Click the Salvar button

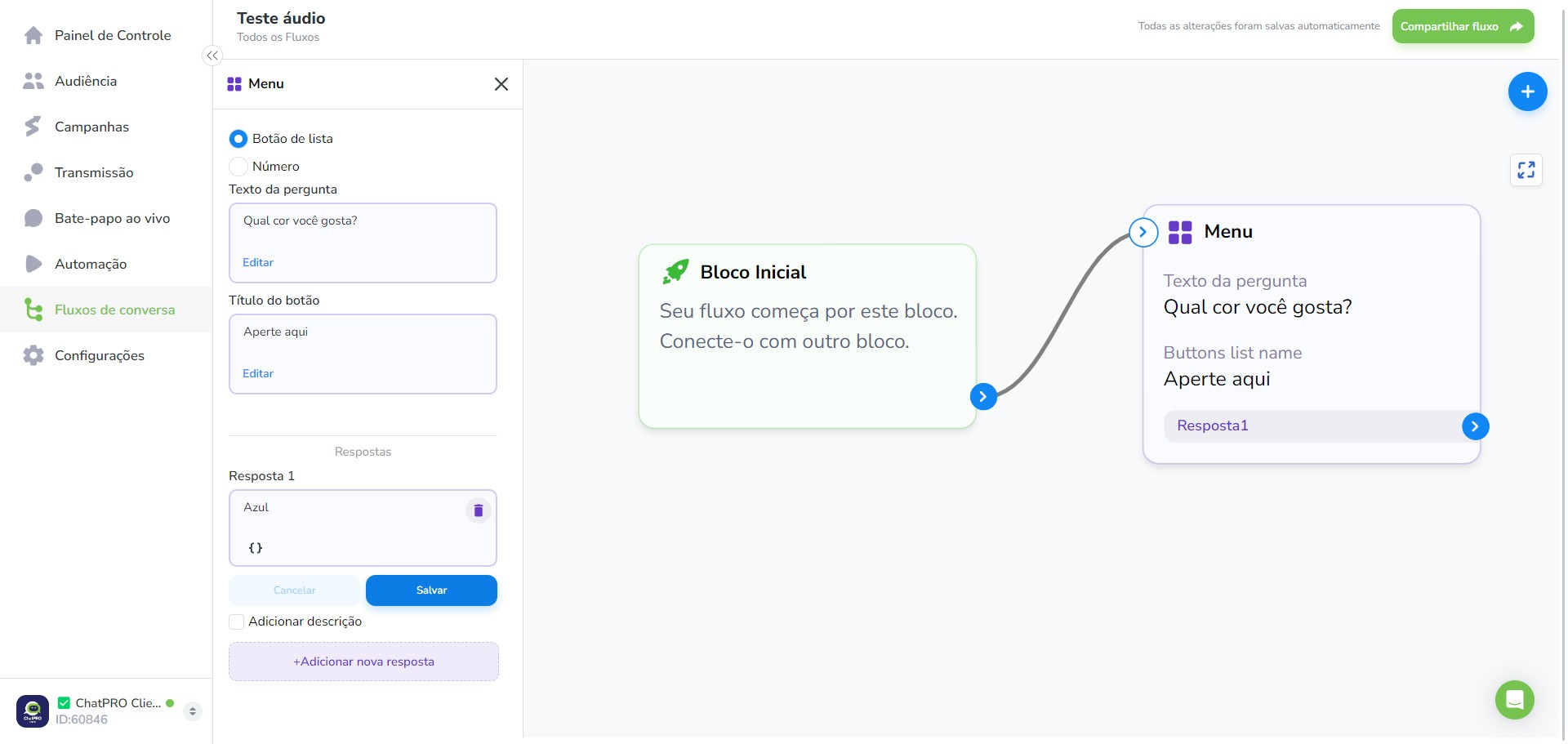(x=431, y=590)
